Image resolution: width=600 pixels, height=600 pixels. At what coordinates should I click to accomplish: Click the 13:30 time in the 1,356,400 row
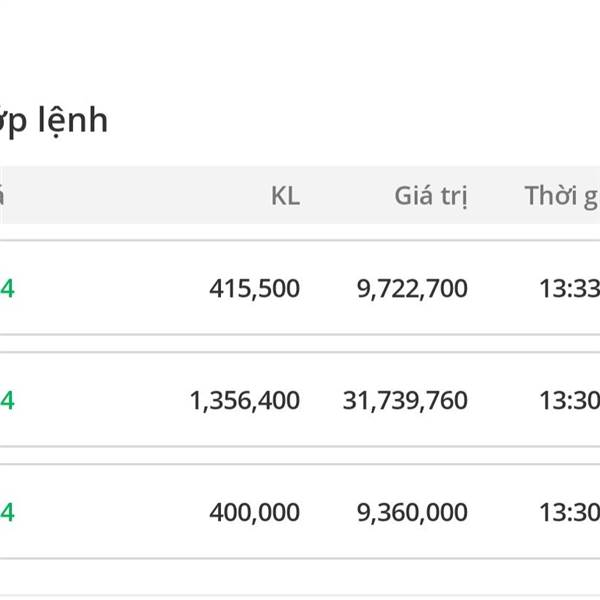(x=569, y=401)
